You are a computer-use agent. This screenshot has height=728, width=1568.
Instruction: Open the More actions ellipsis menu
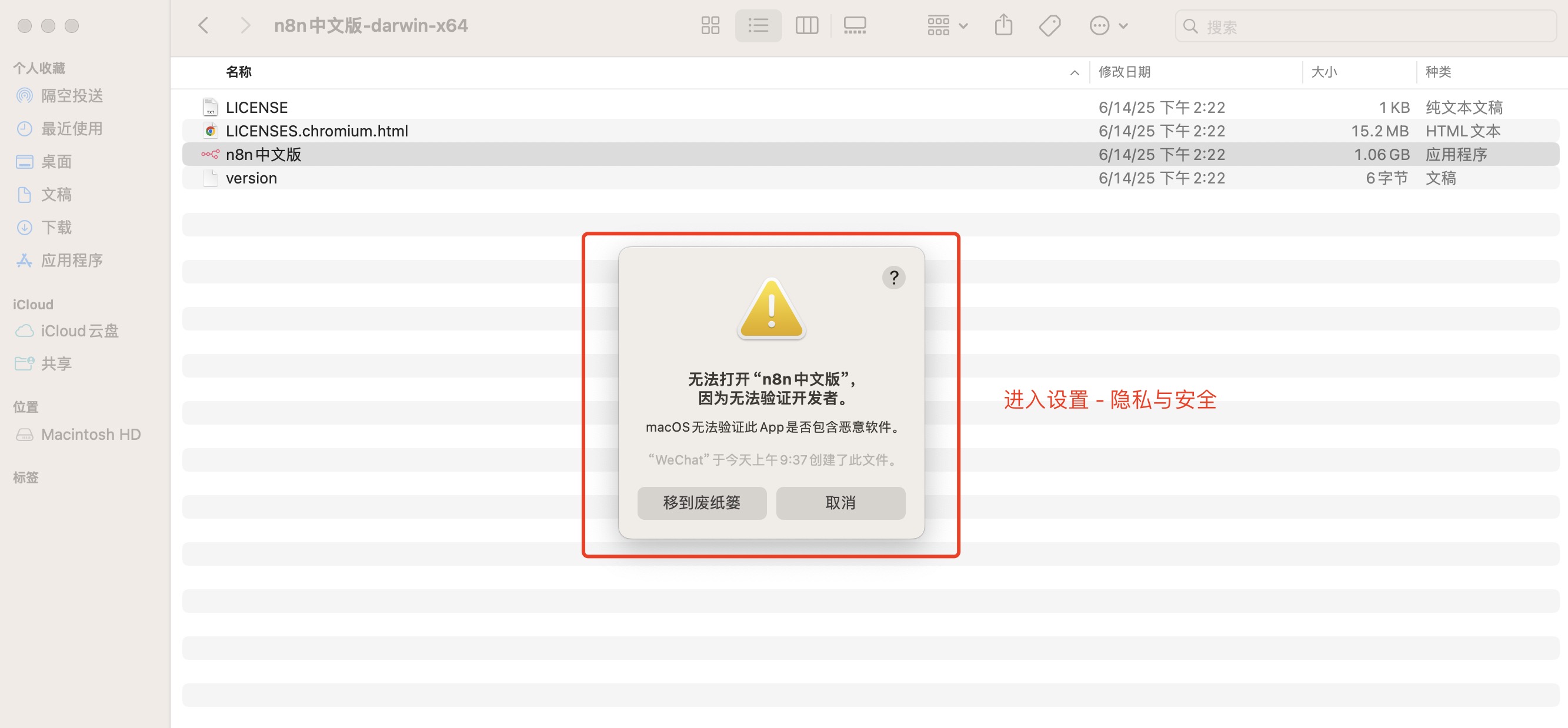pos(1109,25)
